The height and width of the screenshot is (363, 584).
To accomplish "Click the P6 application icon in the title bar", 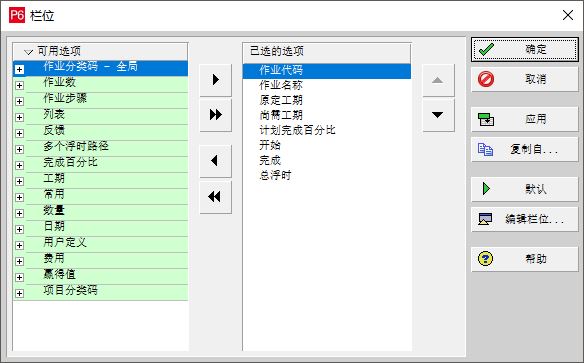I will (x=16, y=15).
